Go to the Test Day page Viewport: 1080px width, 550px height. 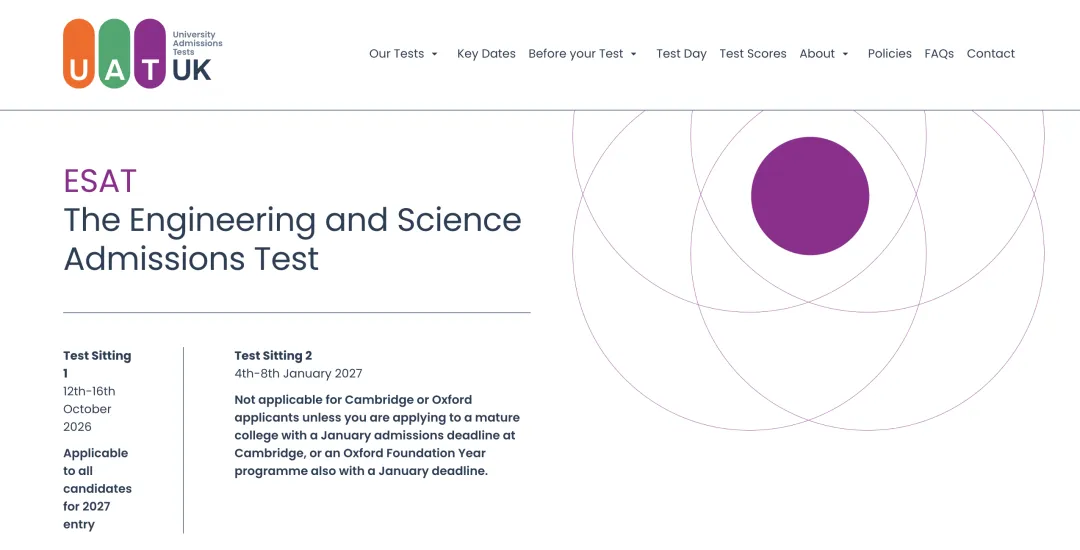point(681,54)
